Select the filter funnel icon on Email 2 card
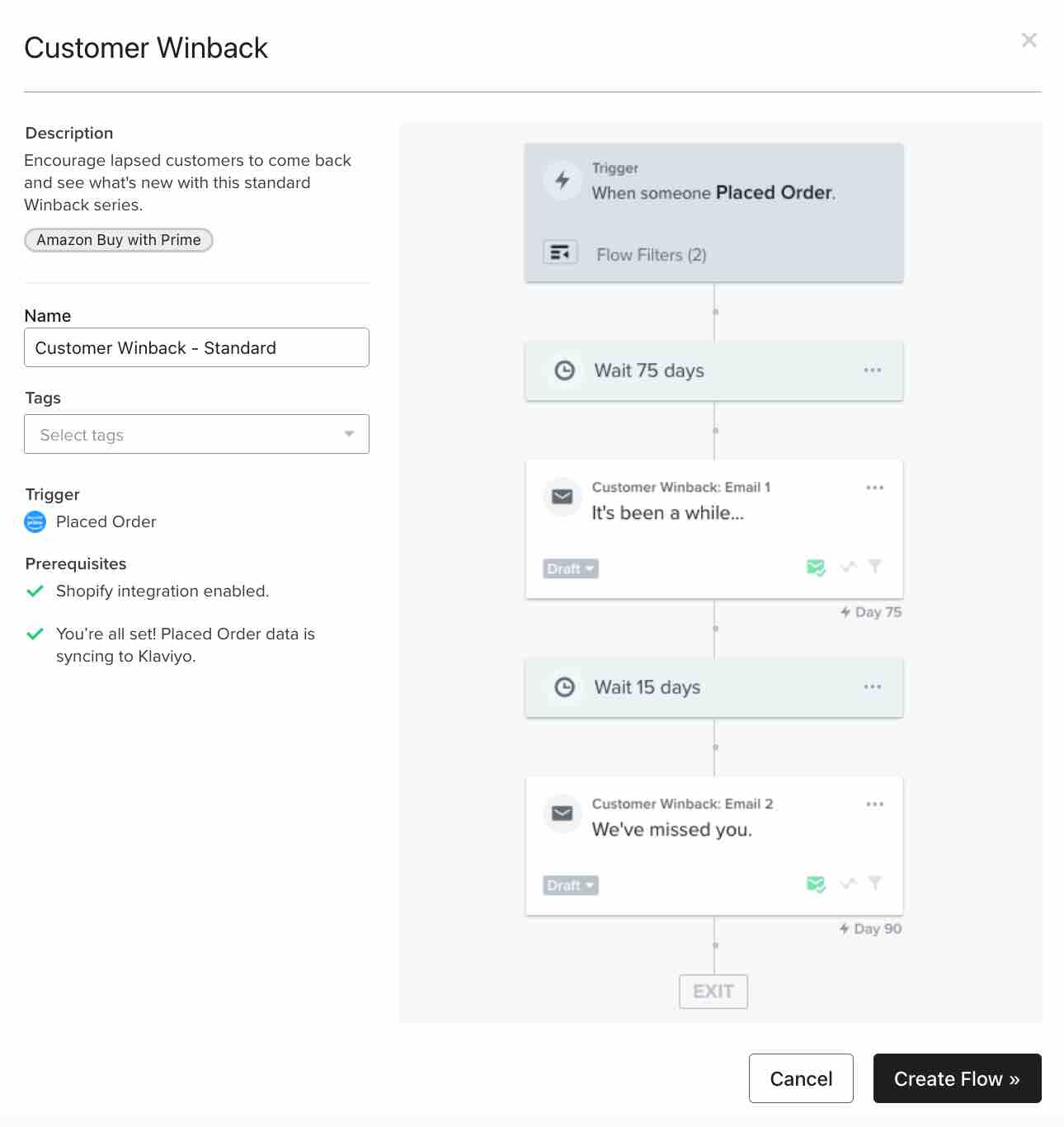Viewport: 1064px width, 1127px height. tap(874, 883)
